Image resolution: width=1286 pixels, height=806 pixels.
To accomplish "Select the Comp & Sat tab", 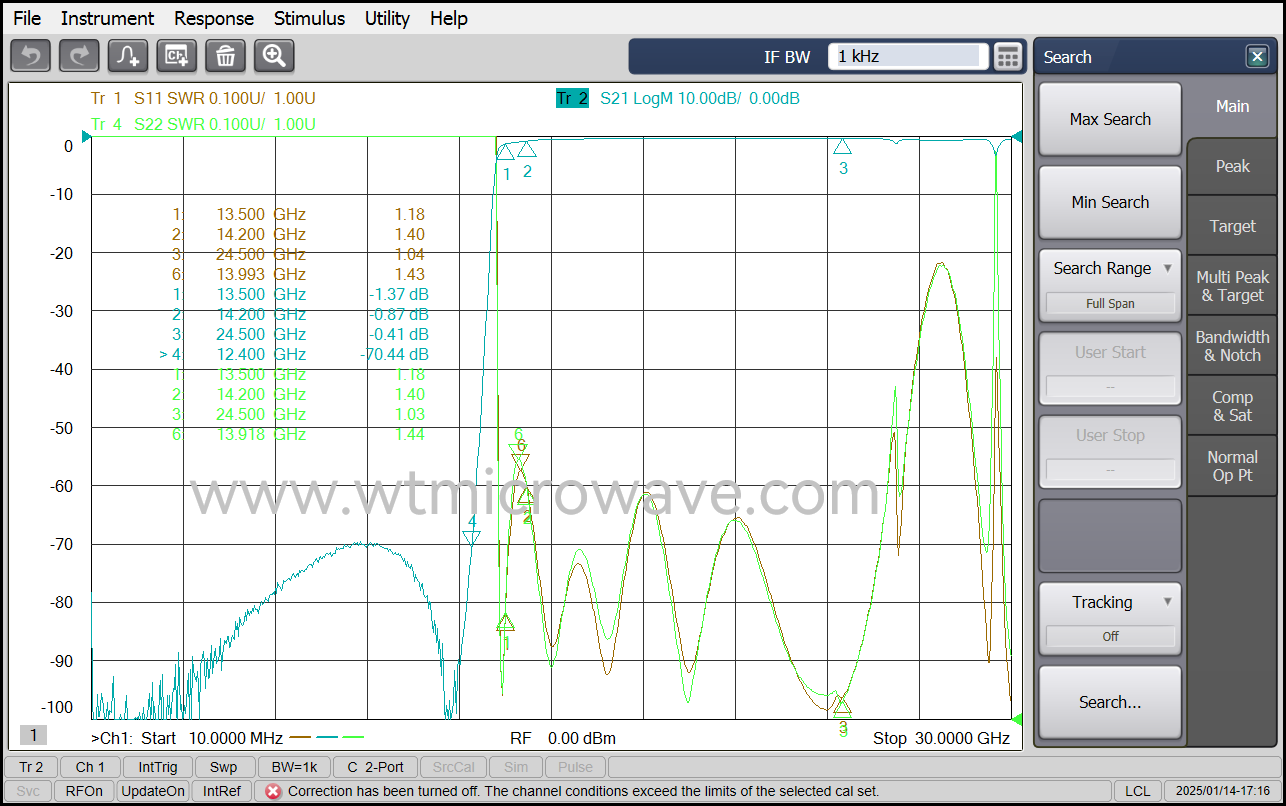I will [1232, 406].
